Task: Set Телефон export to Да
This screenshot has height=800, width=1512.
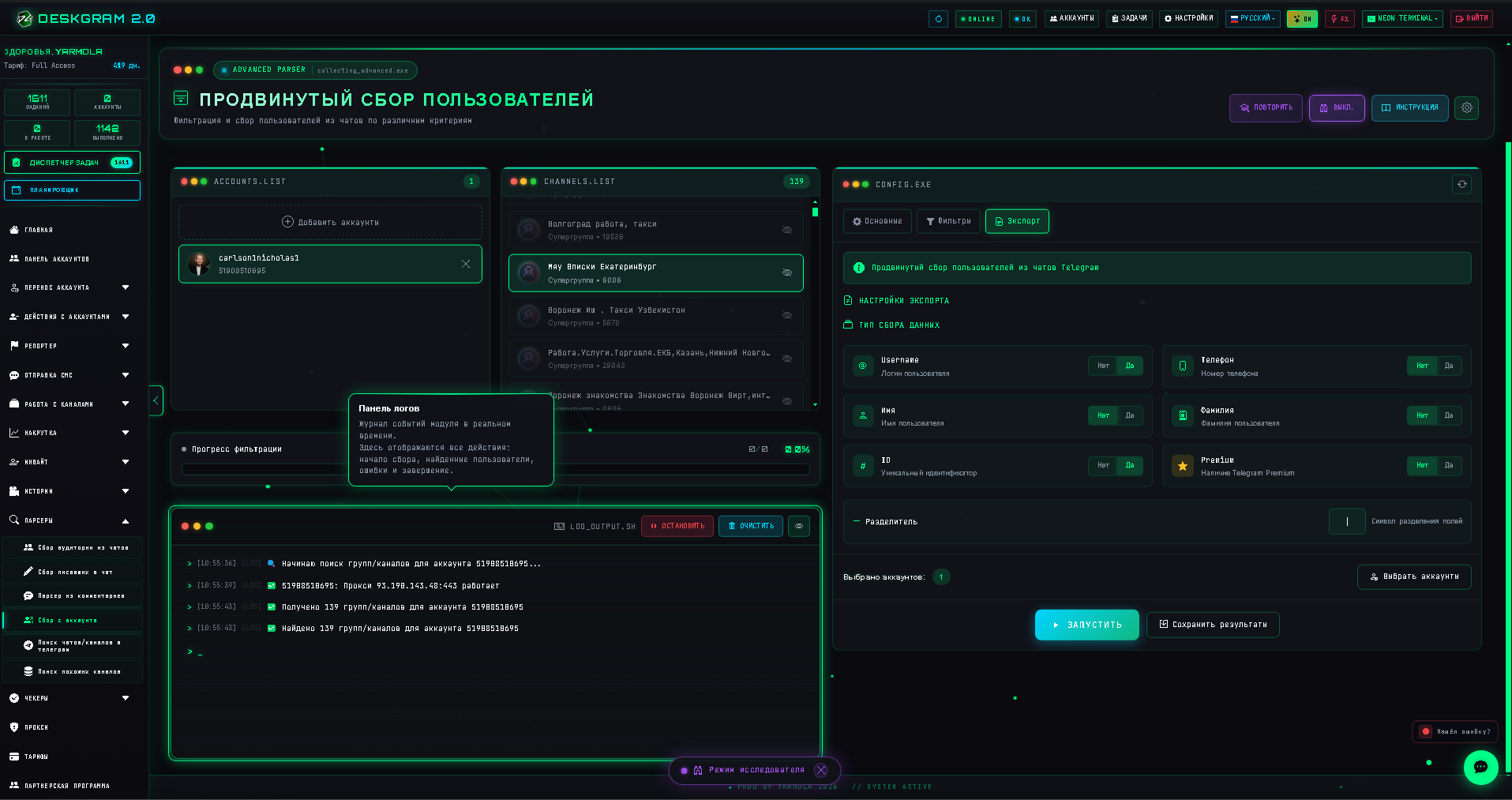Action: 1449,366
